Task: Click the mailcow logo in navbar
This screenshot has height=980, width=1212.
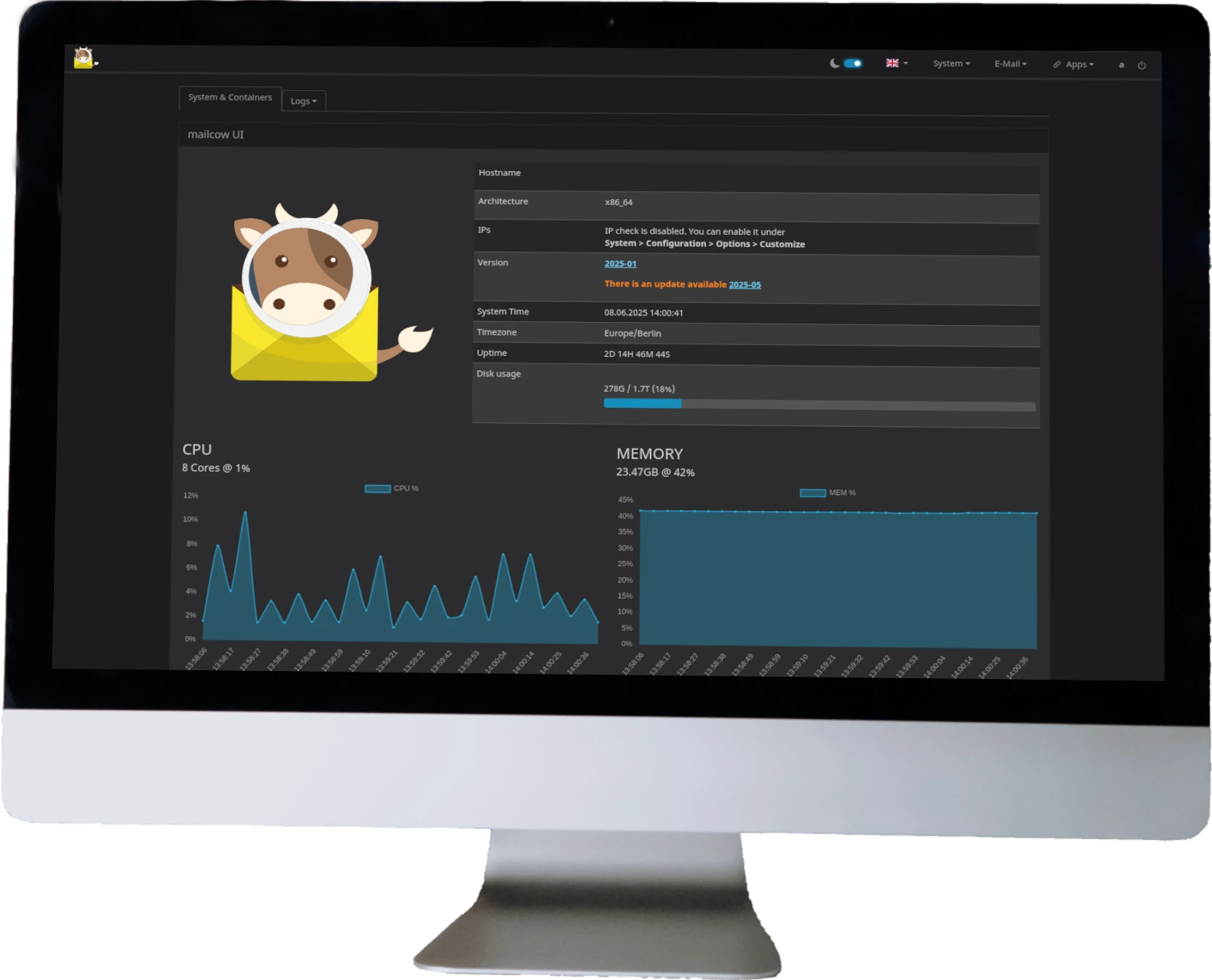Action: [x=85, y=58]
